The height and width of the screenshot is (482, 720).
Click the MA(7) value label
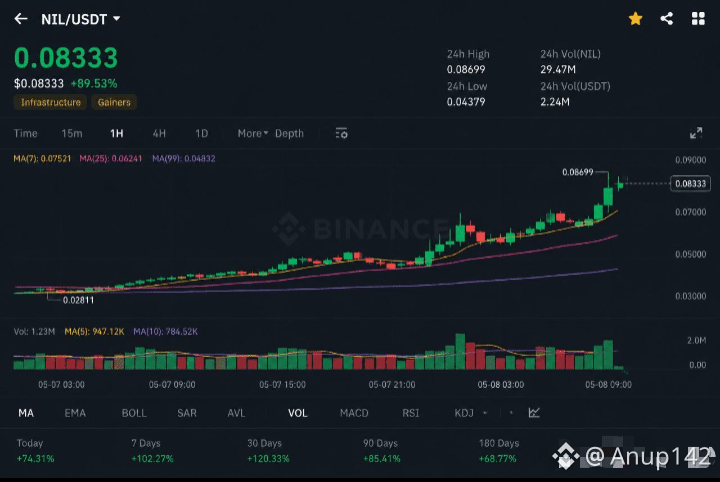pyautogui.click(x=42, y=159)
